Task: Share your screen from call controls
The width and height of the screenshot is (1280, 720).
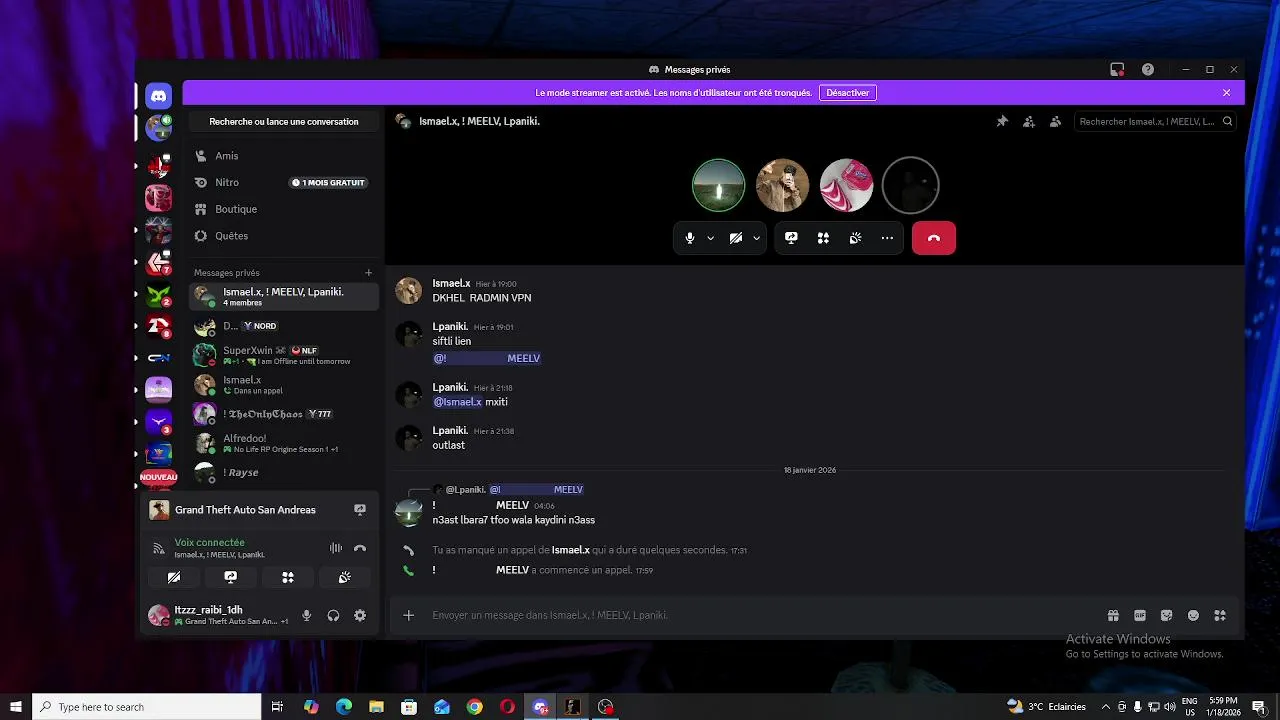Action: 791,238
